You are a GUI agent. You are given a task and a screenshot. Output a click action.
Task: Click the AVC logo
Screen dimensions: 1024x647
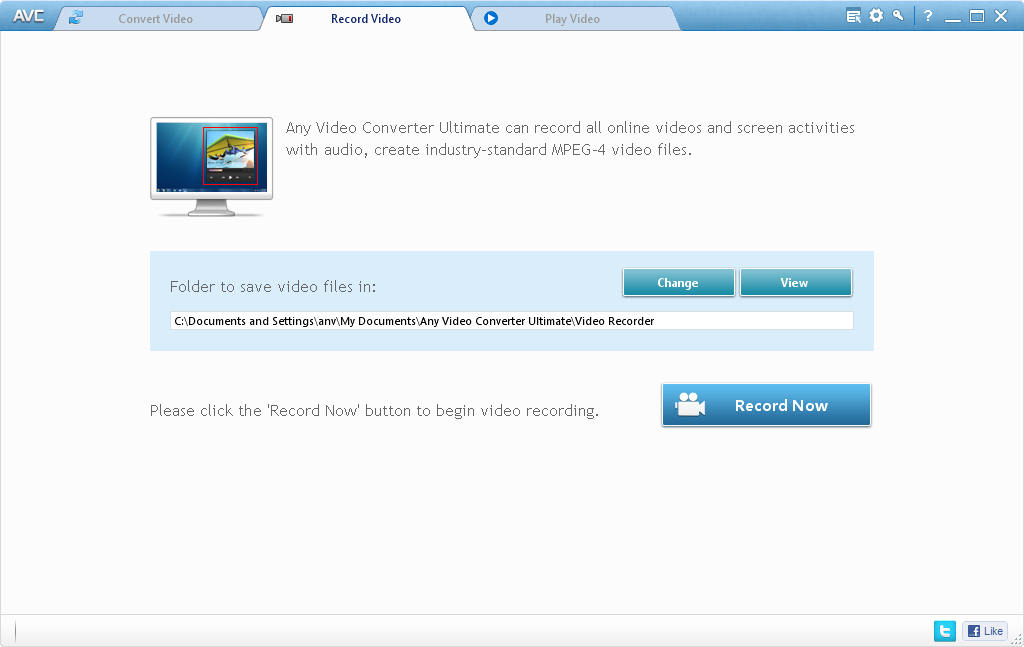(x=28, y=16)
